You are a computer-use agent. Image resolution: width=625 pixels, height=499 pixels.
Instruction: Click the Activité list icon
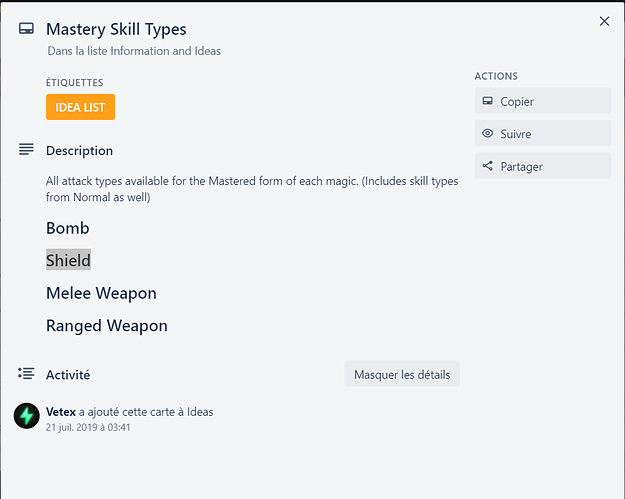pos(26,374)
